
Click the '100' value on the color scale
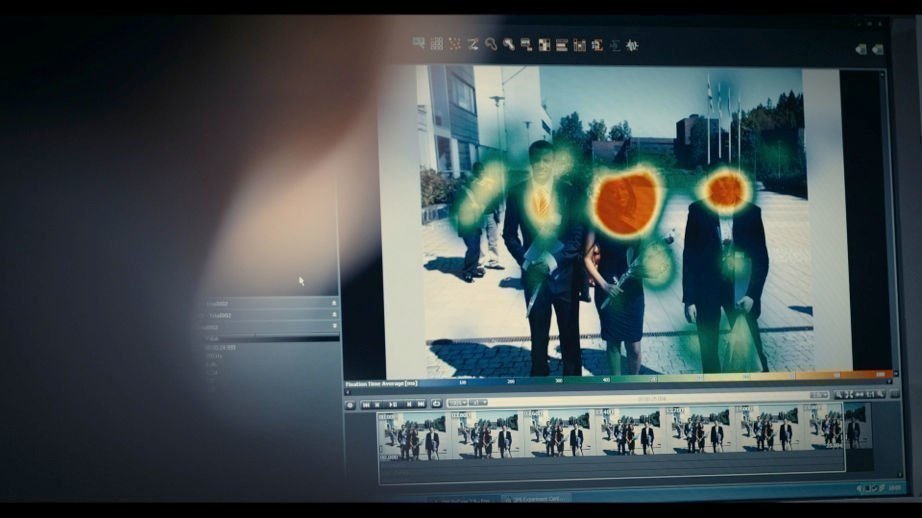(x=463, y=383)
